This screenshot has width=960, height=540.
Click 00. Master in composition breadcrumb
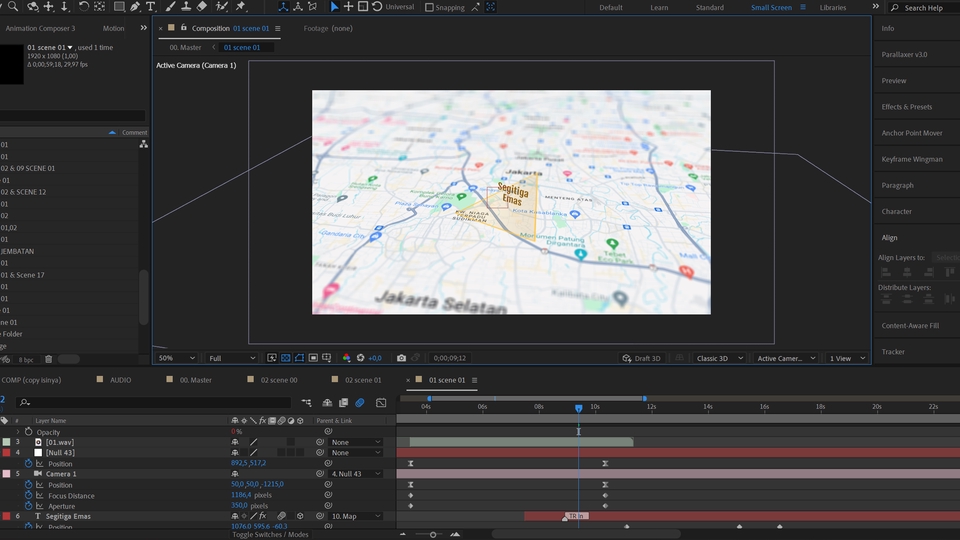coord(185,47)
